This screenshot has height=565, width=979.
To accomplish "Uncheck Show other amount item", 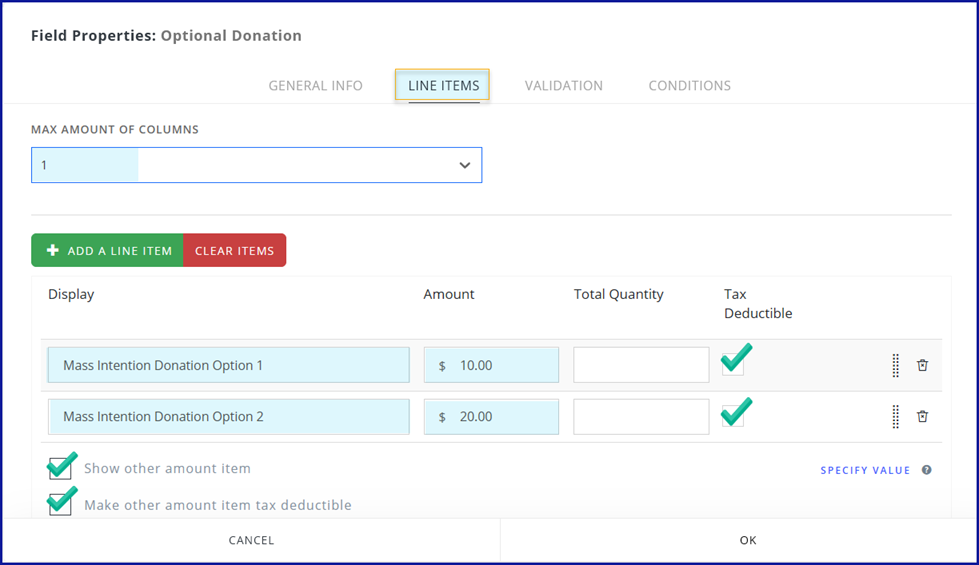I will click(60, 468).
